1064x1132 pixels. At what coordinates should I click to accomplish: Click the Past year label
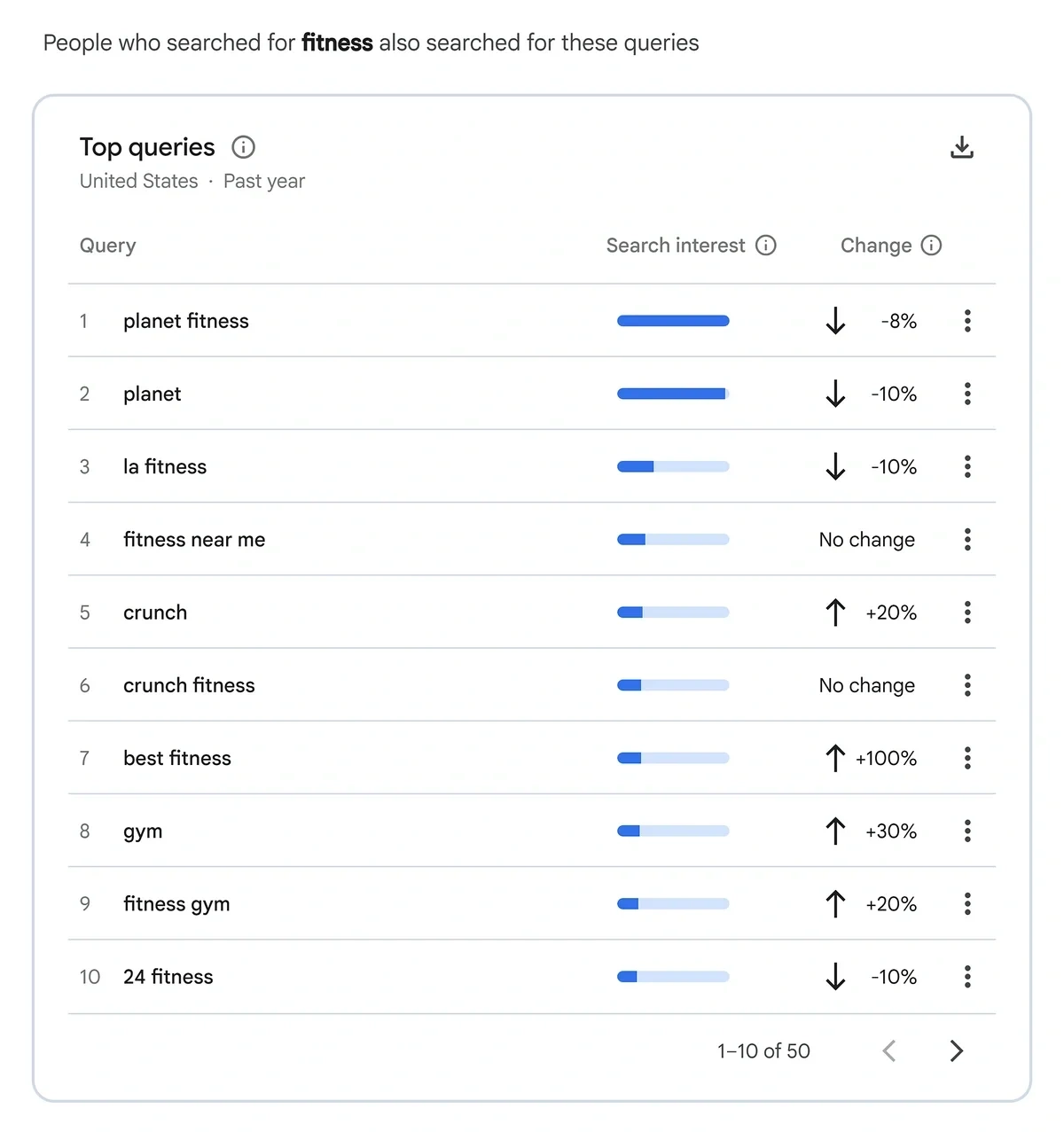pyautogui.click(x=264, y=182)
